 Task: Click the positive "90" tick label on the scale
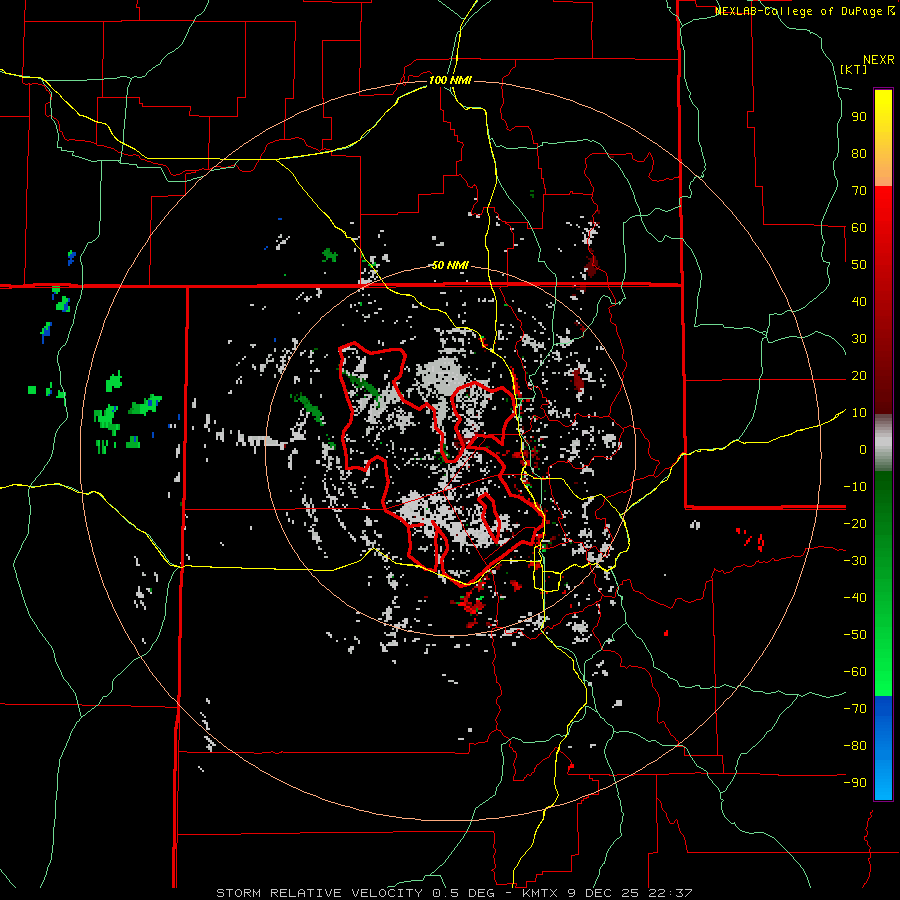pyautogui.click(x=859, y=117)
